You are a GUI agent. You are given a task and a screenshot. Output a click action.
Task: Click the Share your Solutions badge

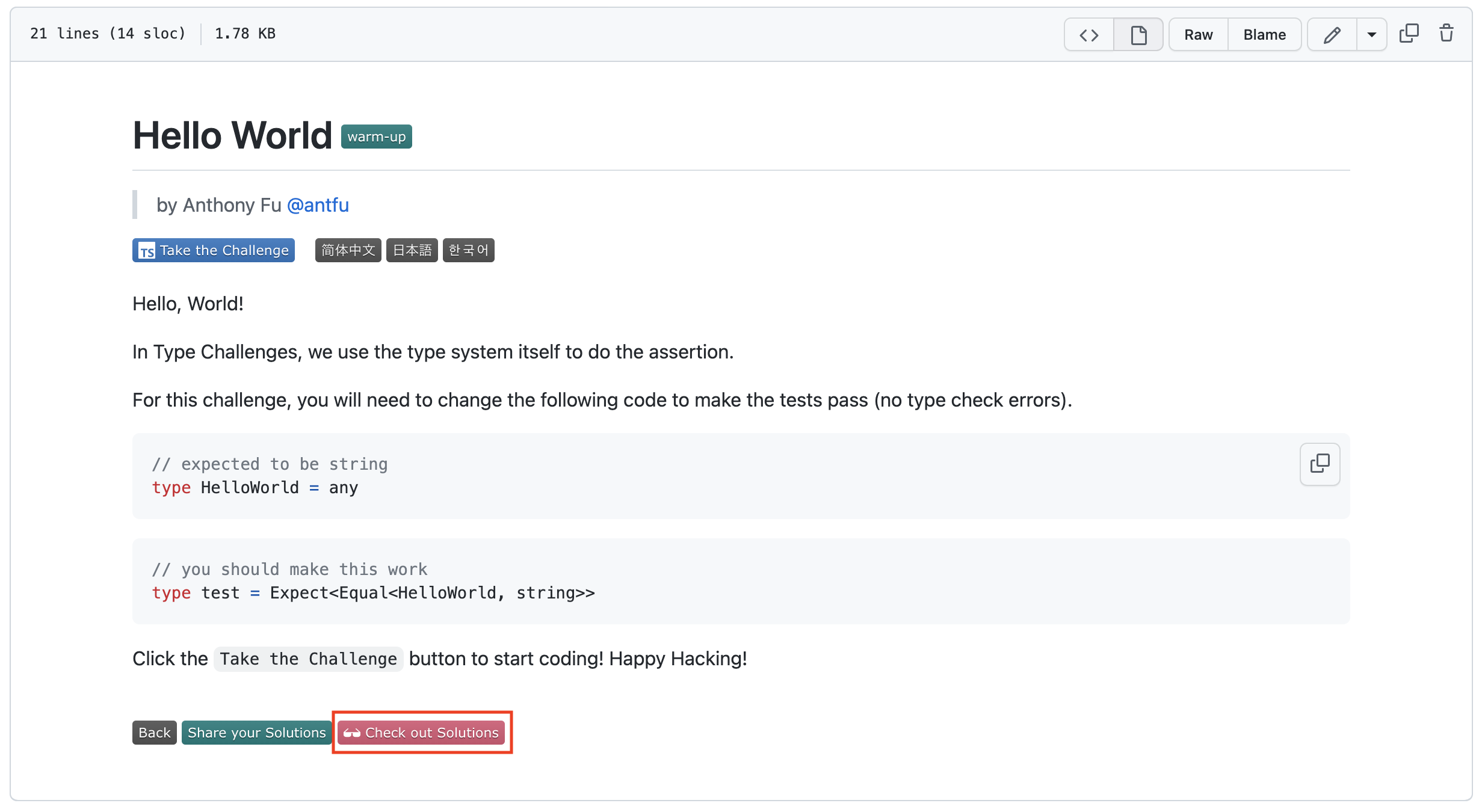[256, 733]
